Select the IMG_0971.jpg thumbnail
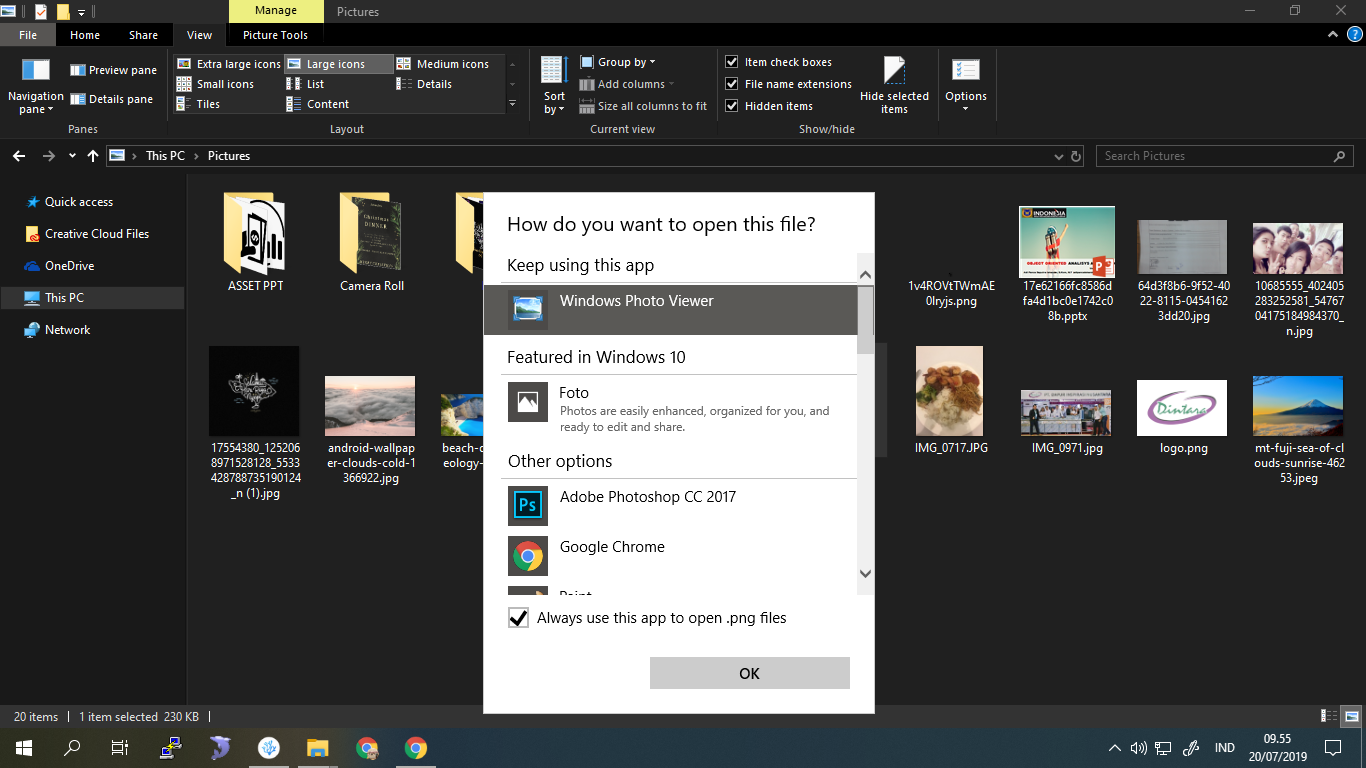The width and height of the screenshot is (1366, 768). (1066, 413)
